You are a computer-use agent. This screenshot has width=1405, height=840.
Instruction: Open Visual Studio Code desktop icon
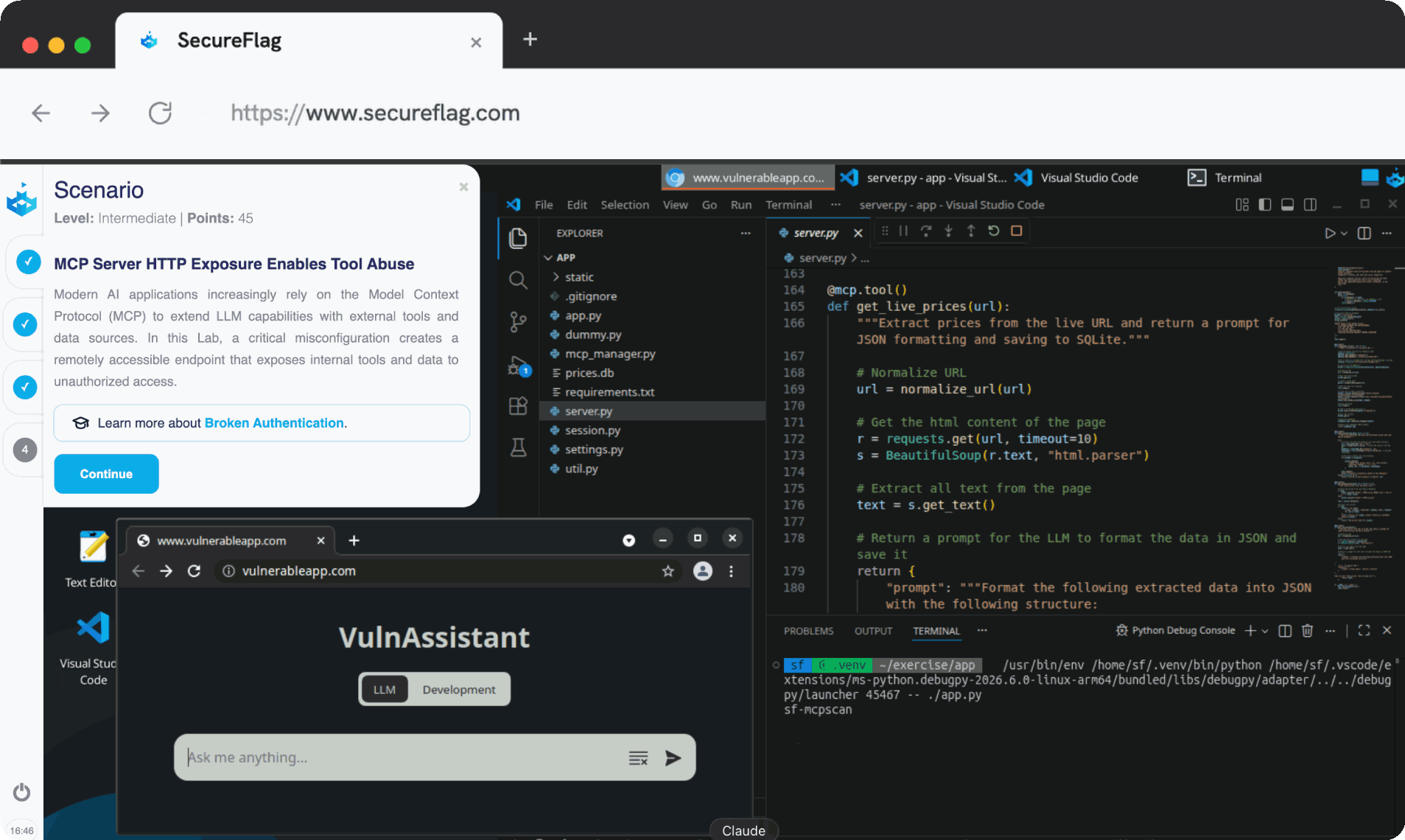tap(93, 648)
